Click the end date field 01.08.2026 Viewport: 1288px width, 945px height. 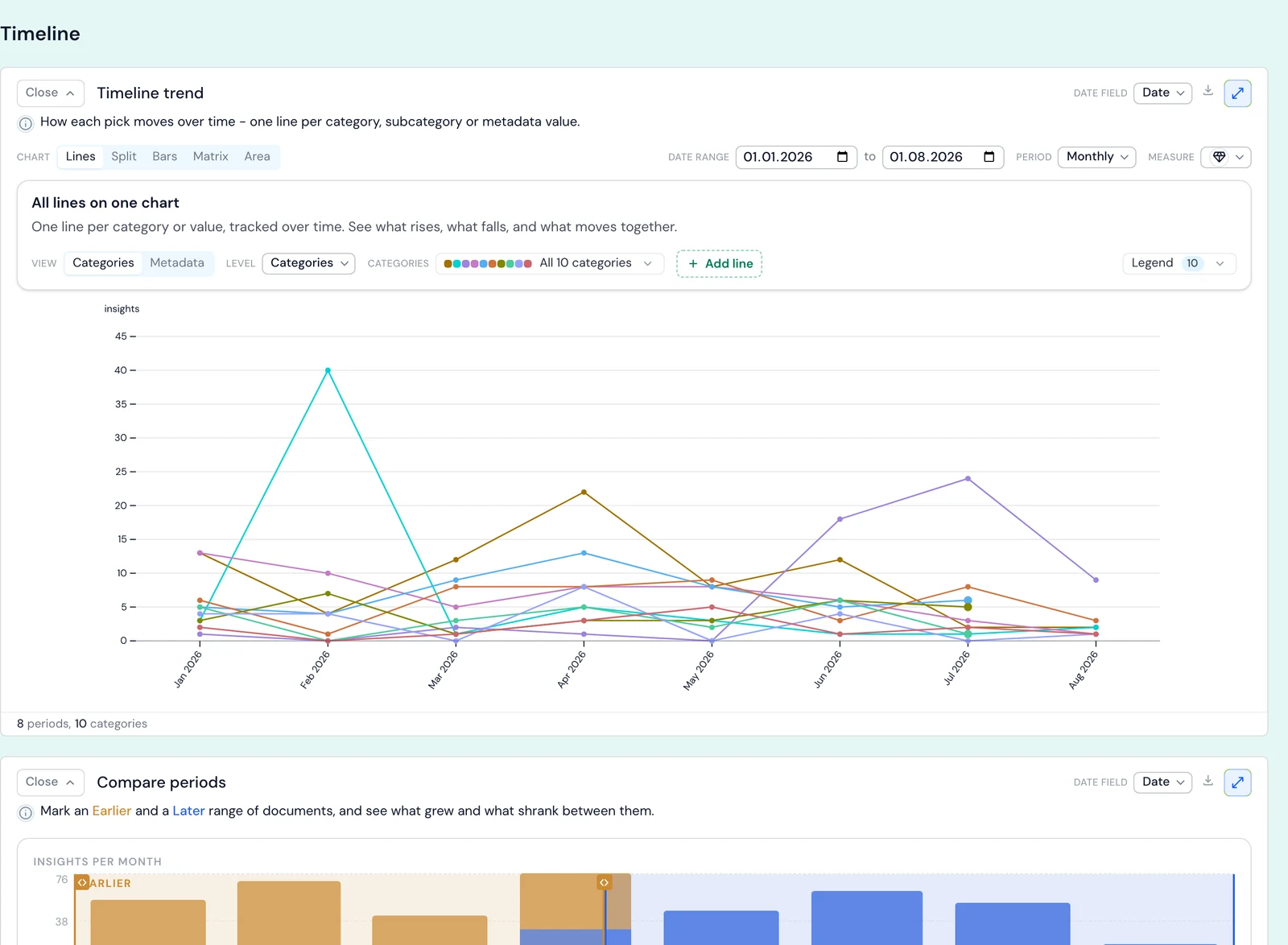[943, 157]
